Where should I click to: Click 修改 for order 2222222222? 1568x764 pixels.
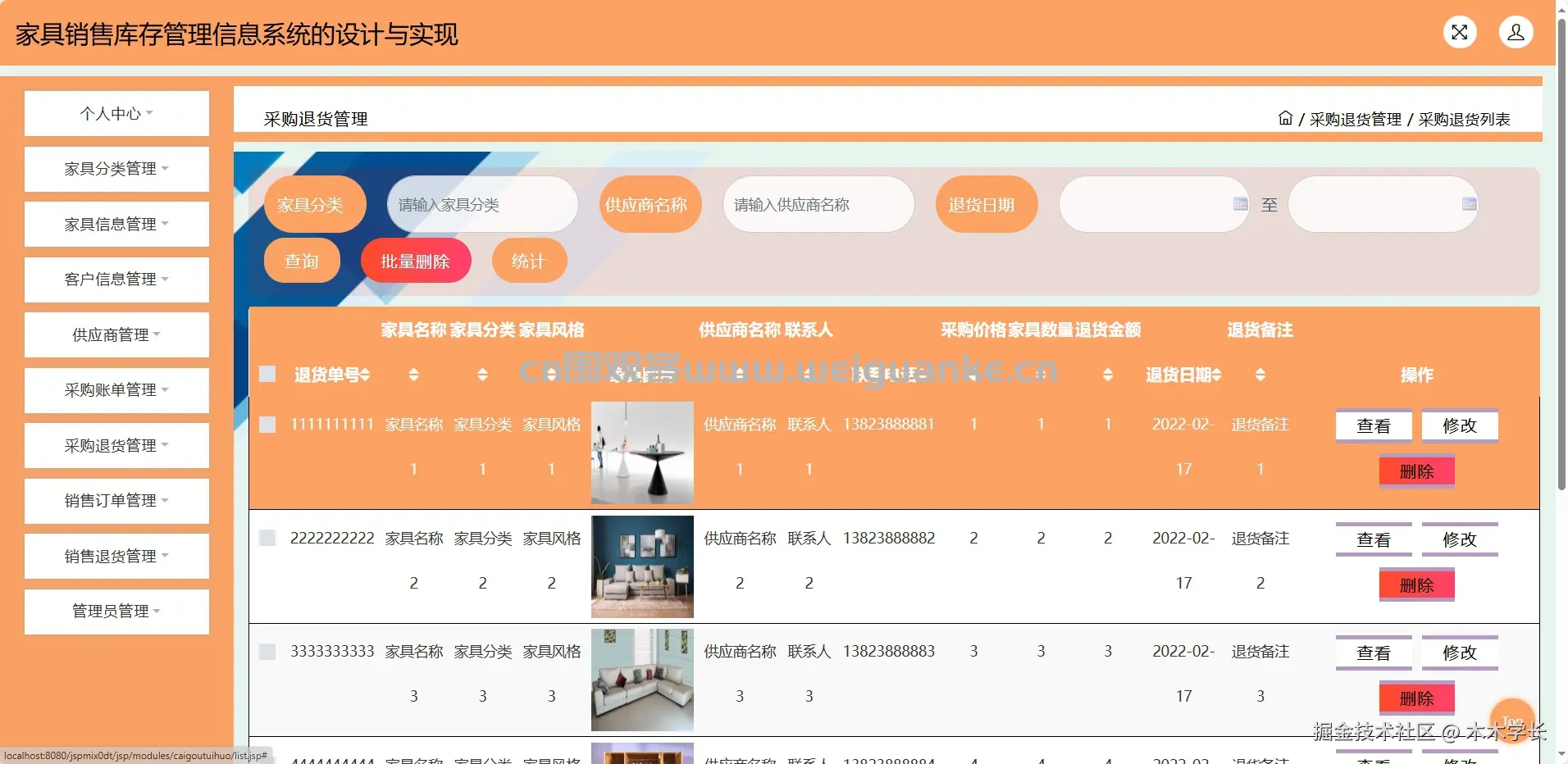click(1460, 539)
